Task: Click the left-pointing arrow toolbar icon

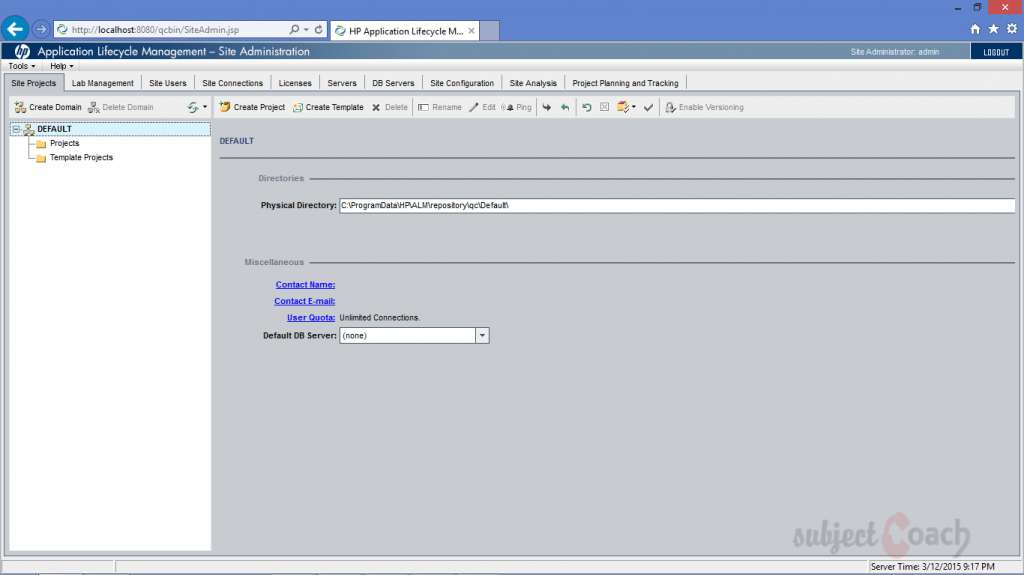Action: click(565, 107)
